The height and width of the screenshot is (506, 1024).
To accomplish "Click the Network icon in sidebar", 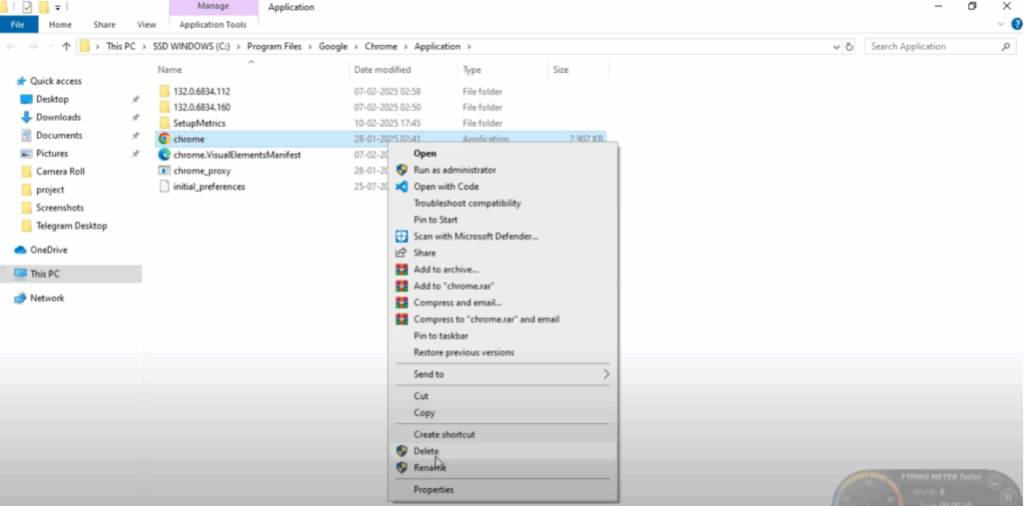I will tap(20, 298).
